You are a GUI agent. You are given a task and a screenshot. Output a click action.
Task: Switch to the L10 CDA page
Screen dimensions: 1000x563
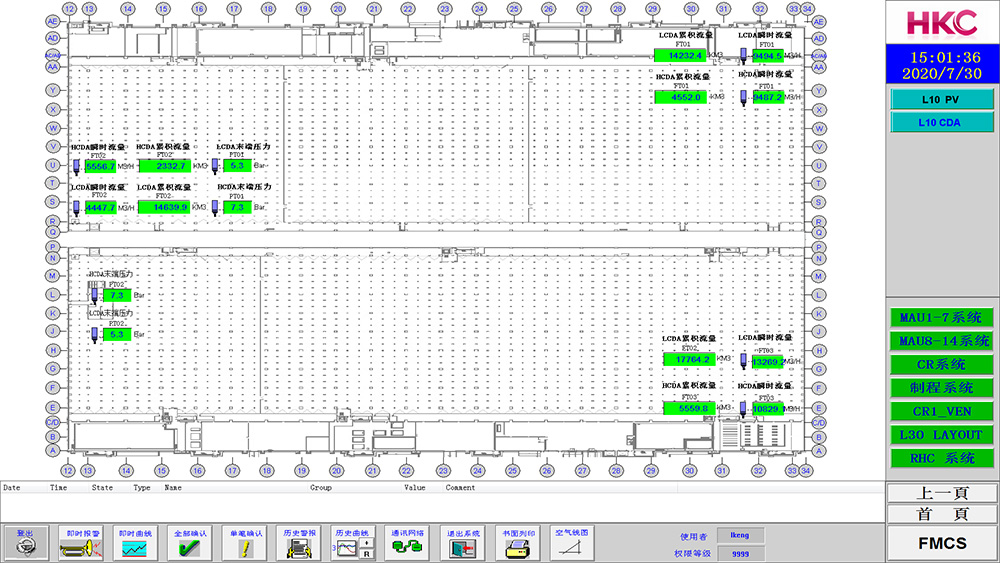[943, 122]
